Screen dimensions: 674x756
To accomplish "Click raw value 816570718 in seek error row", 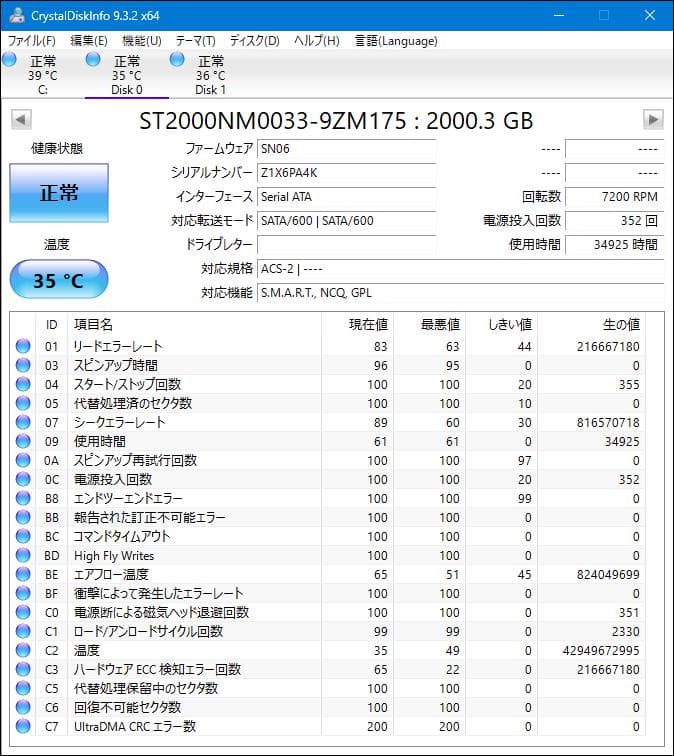I will click(x=608, y=422).
